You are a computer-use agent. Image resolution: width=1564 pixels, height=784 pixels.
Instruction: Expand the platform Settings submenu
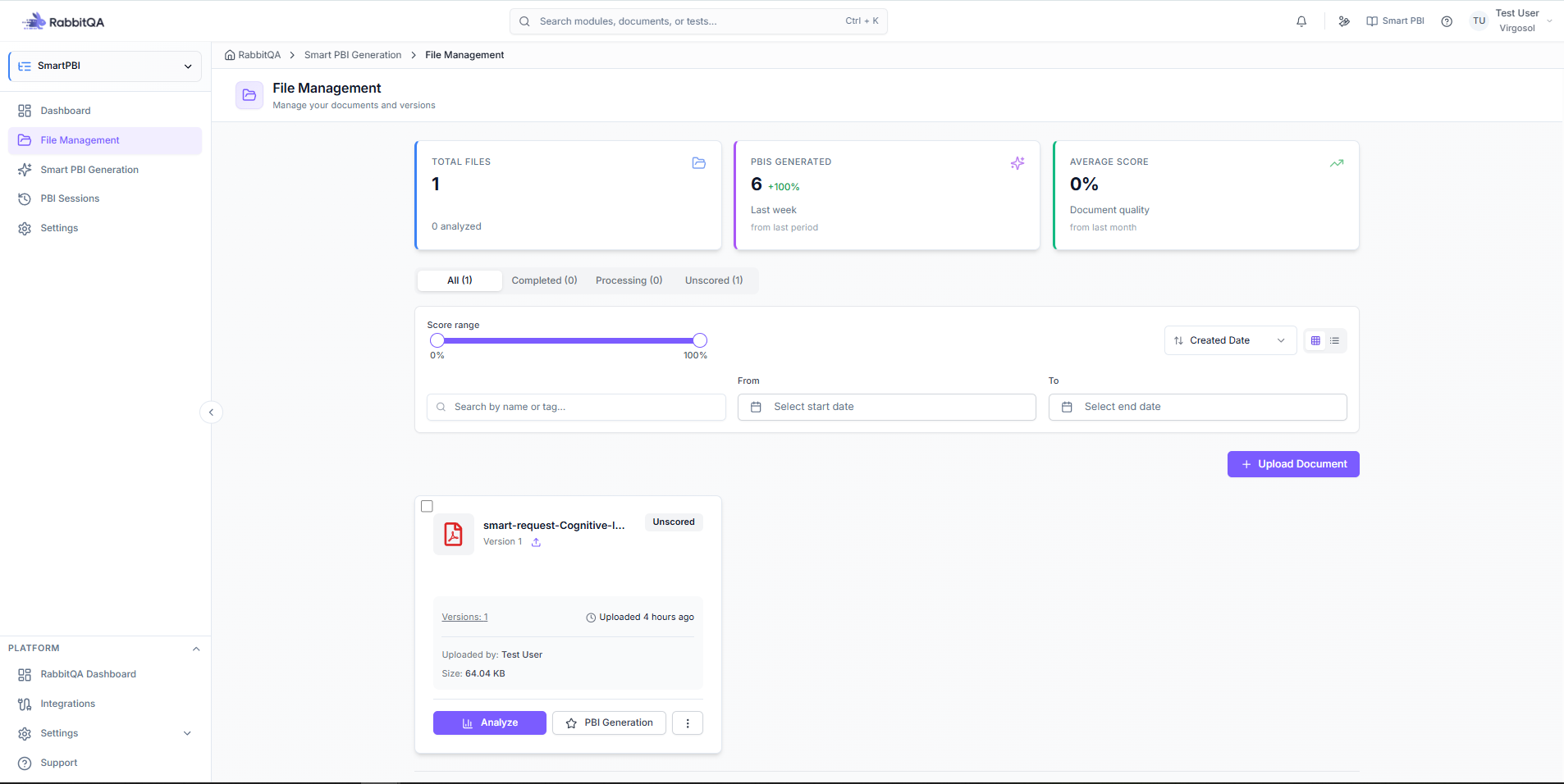click(187, 733)
